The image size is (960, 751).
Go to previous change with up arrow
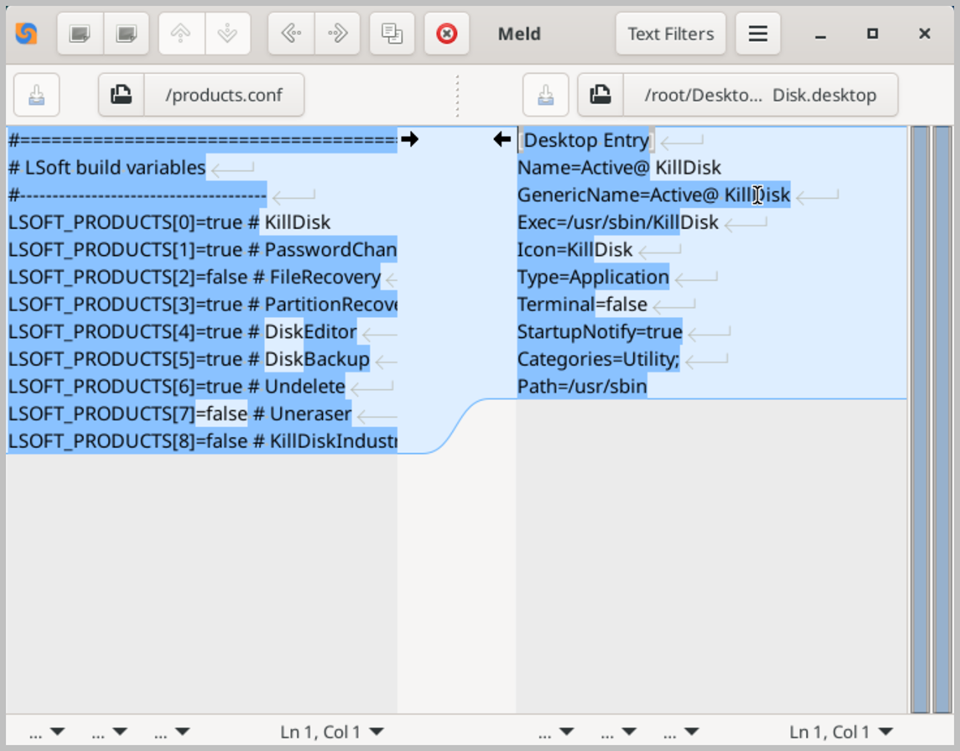[181, 34]
